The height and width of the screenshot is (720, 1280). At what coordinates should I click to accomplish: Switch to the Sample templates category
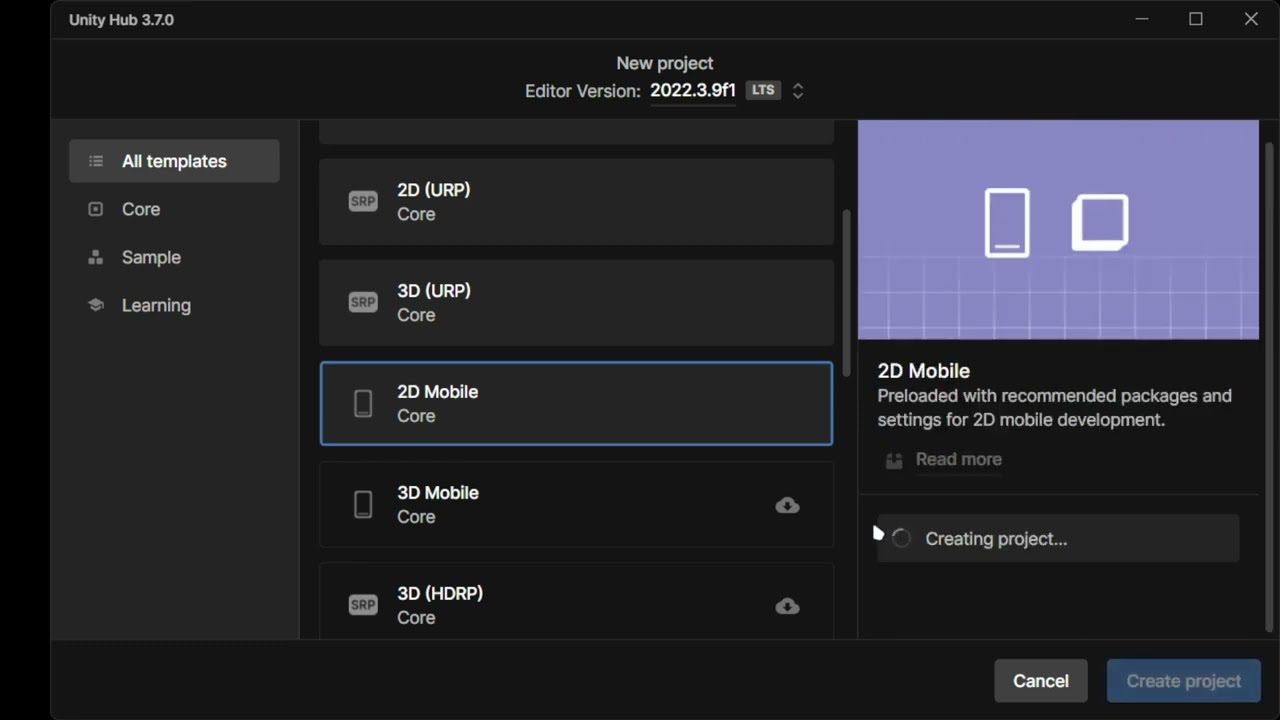click(x=174, y=257)
